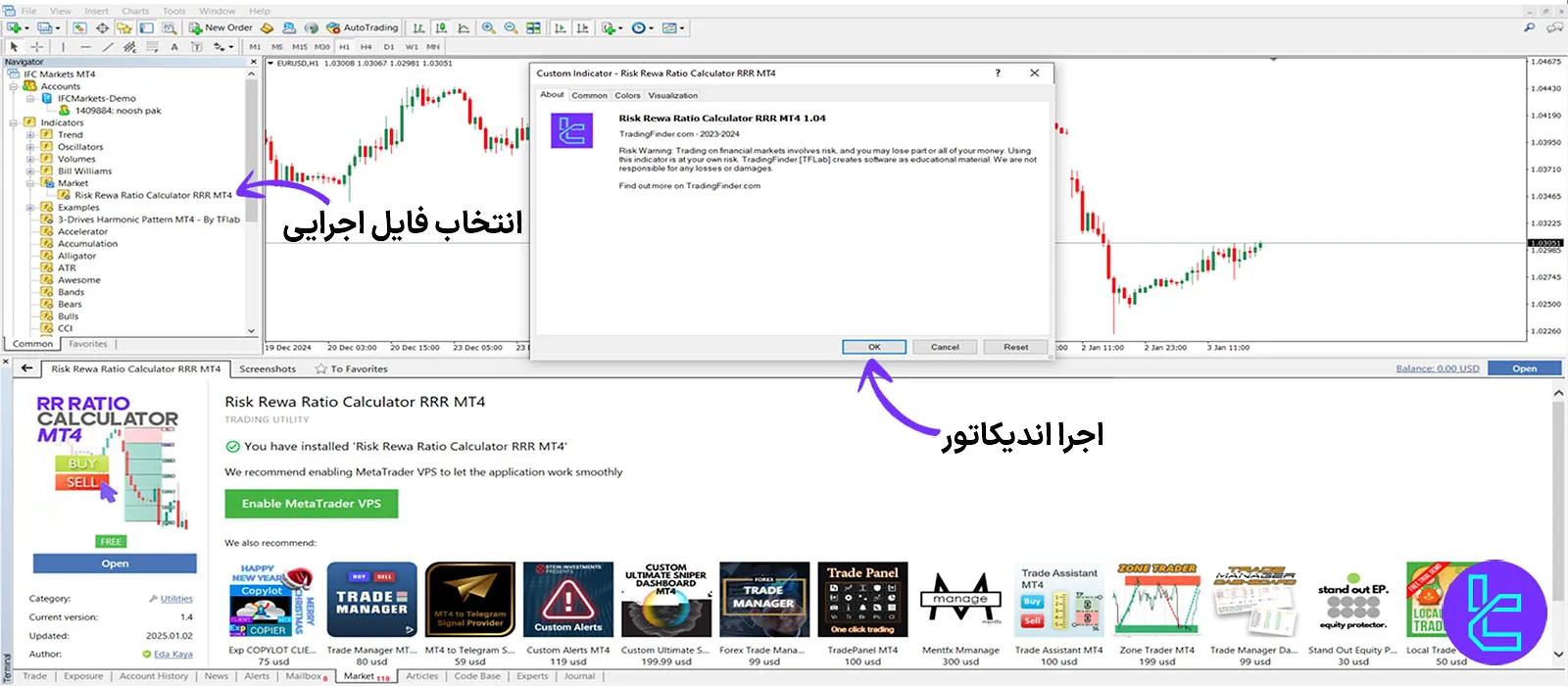
Task: Click OK in Custom Indicator dialog
Action: click(x=874, y=347)
